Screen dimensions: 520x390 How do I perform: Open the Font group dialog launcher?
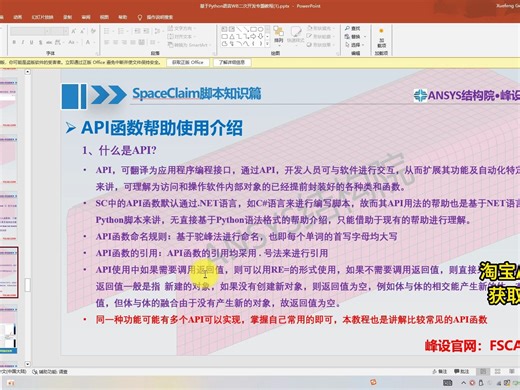tap(97, 53)
